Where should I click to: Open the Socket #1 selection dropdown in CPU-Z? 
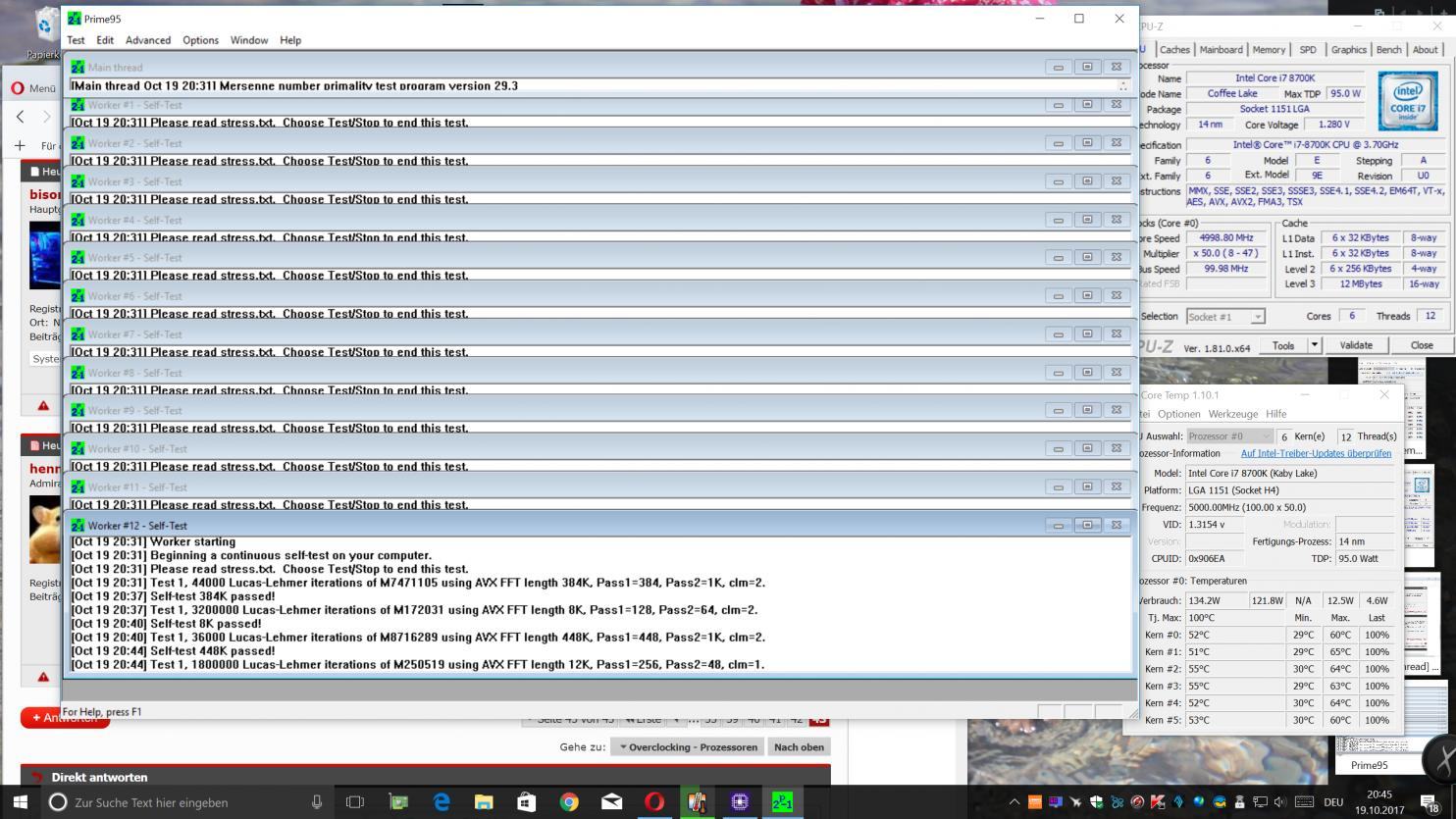click(1225, 317)
